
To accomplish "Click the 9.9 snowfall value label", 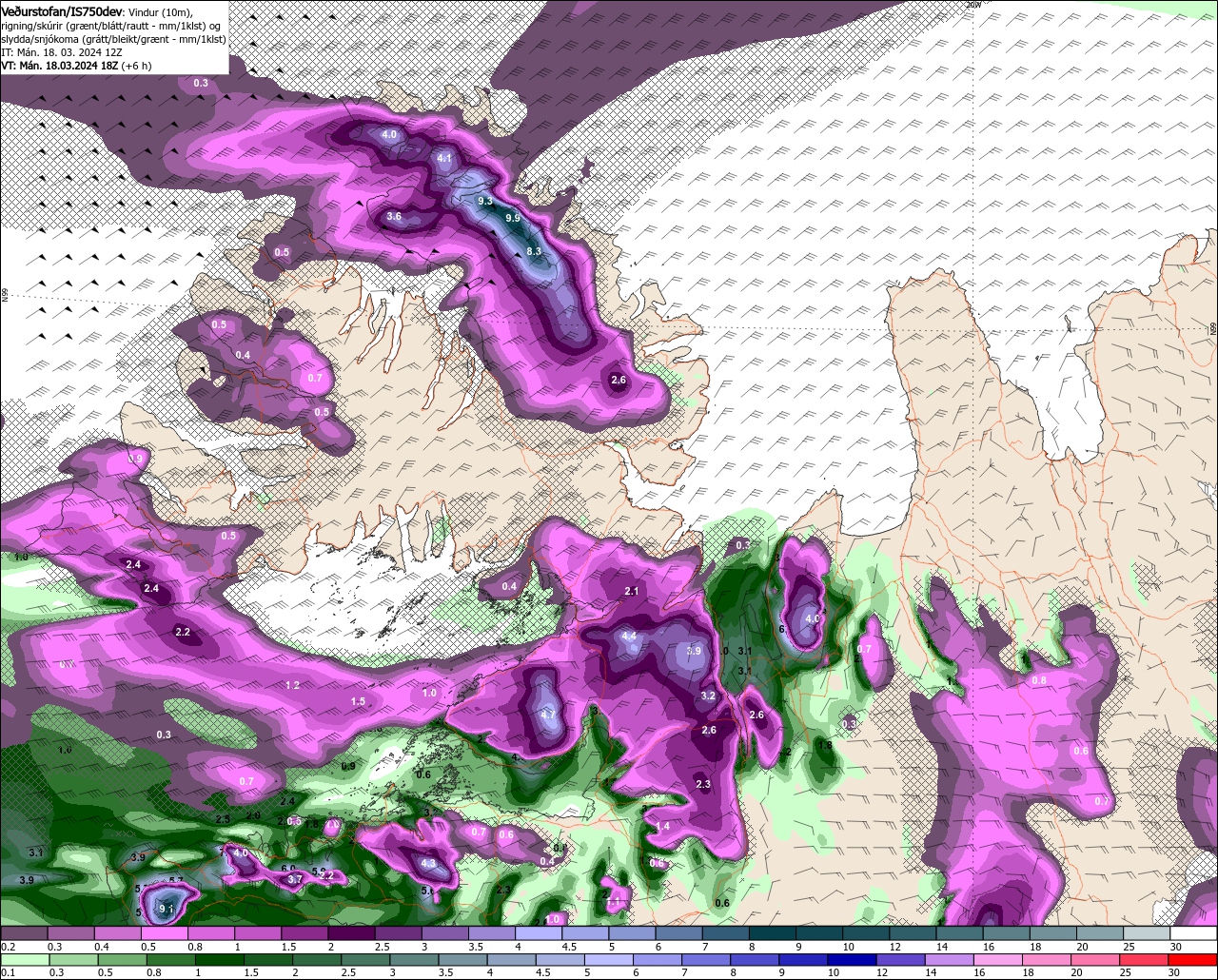I will coord(513,218).
